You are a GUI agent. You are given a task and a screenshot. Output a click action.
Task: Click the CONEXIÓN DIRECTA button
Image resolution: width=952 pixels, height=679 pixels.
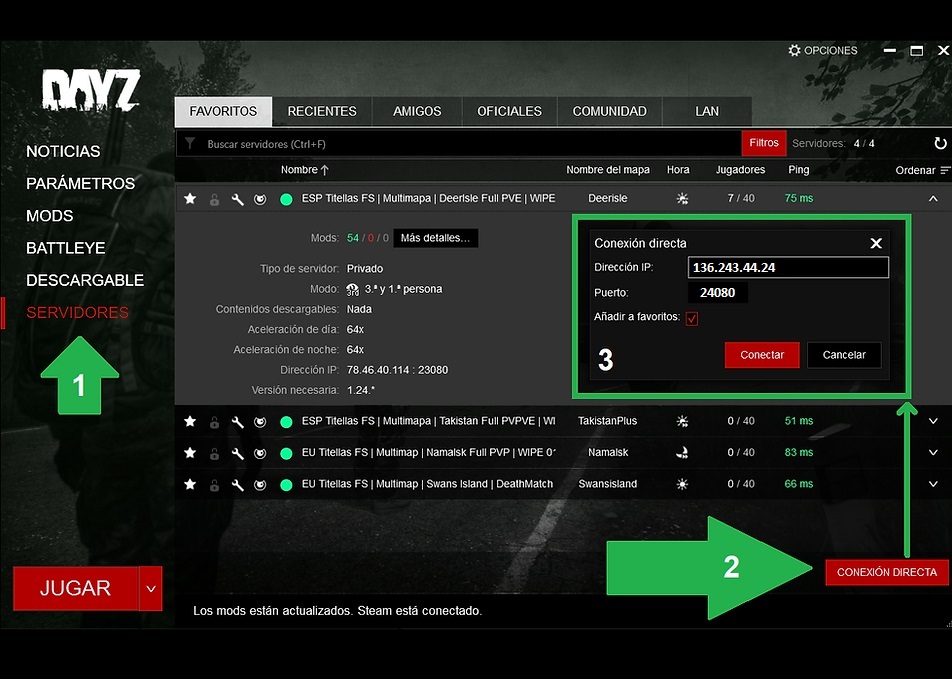click(886, 572)
